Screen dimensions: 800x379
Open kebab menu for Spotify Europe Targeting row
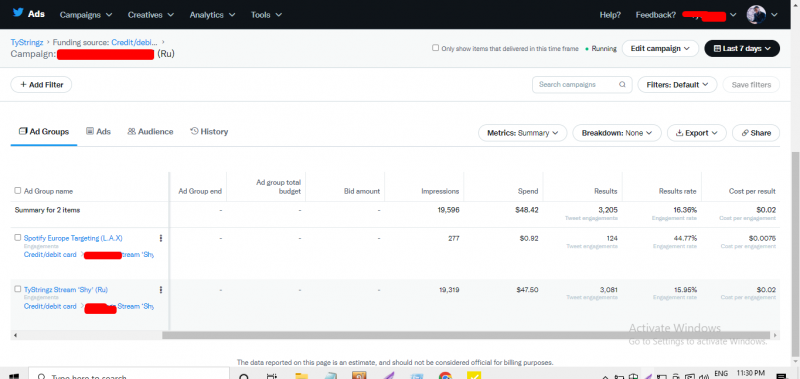(x=161, y=238)
